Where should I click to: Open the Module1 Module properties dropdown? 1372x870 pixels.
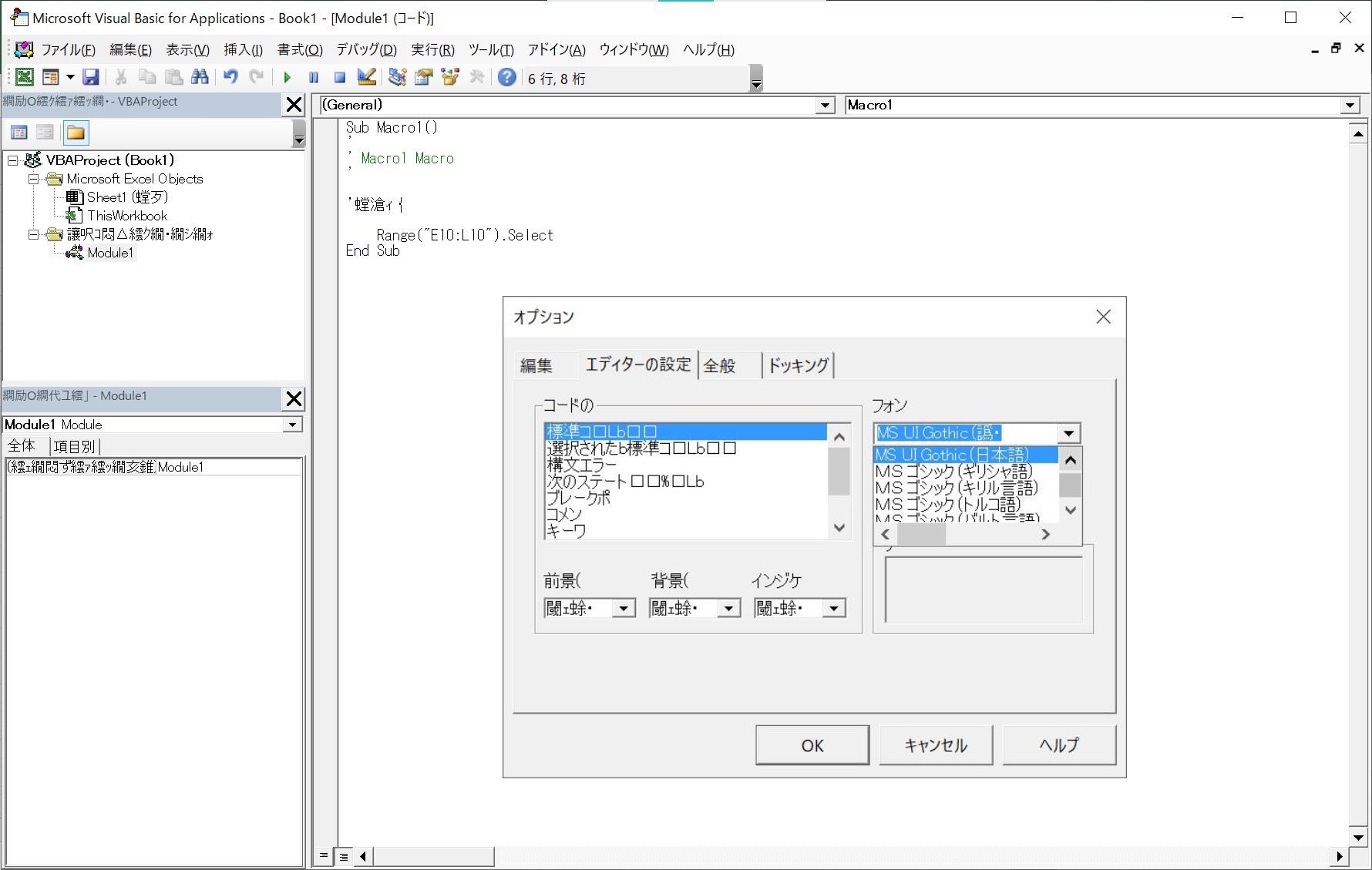click(x=292, y=425)
